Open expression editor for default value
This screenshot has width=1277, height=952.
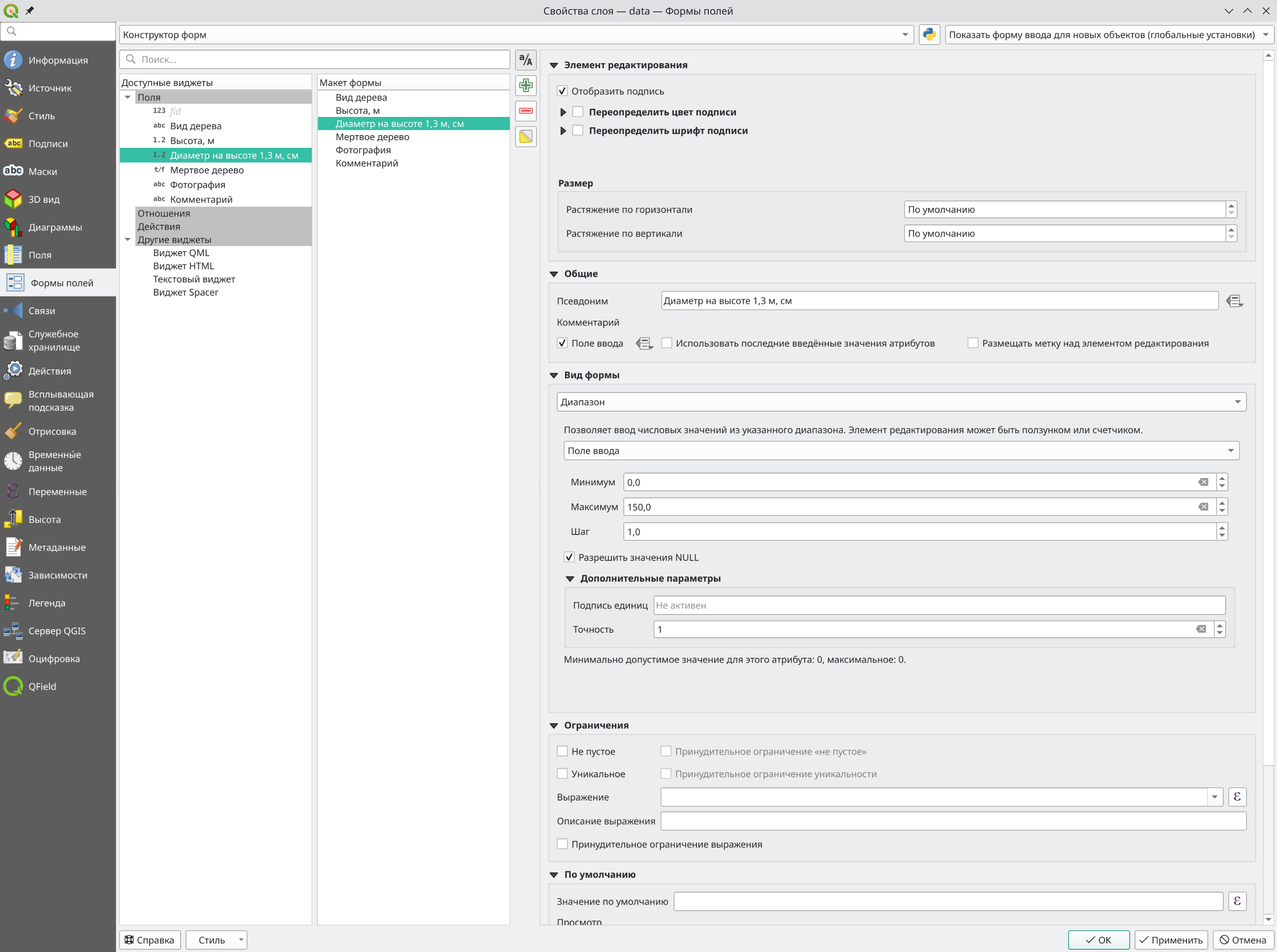1237,902
